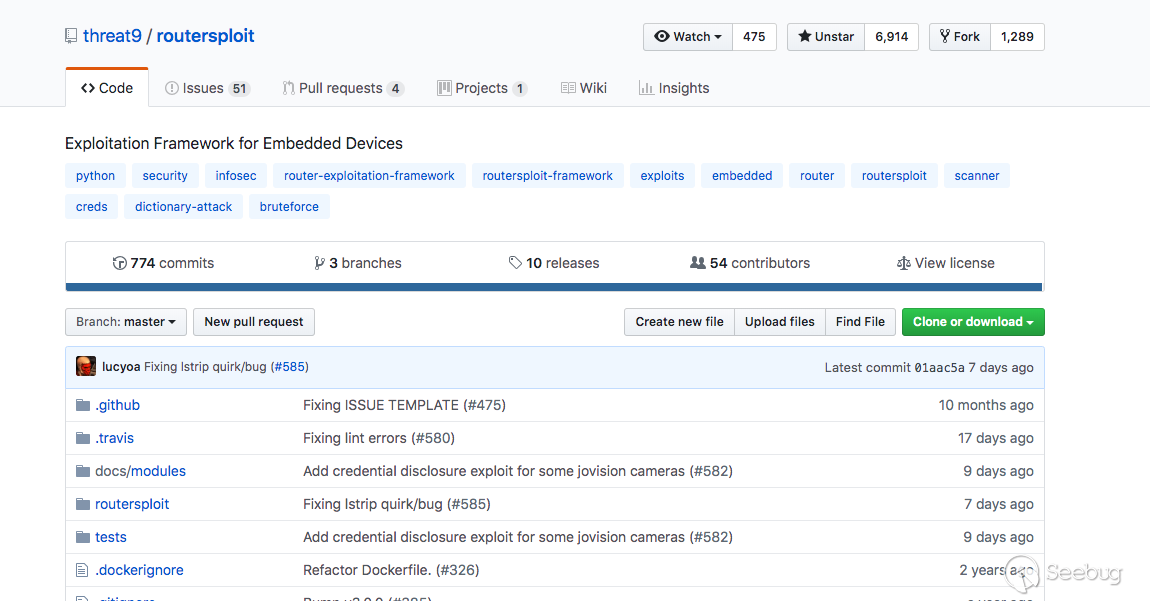Select the embedded topic tag
Screen dimensions: 1150x601
(742, 176)
